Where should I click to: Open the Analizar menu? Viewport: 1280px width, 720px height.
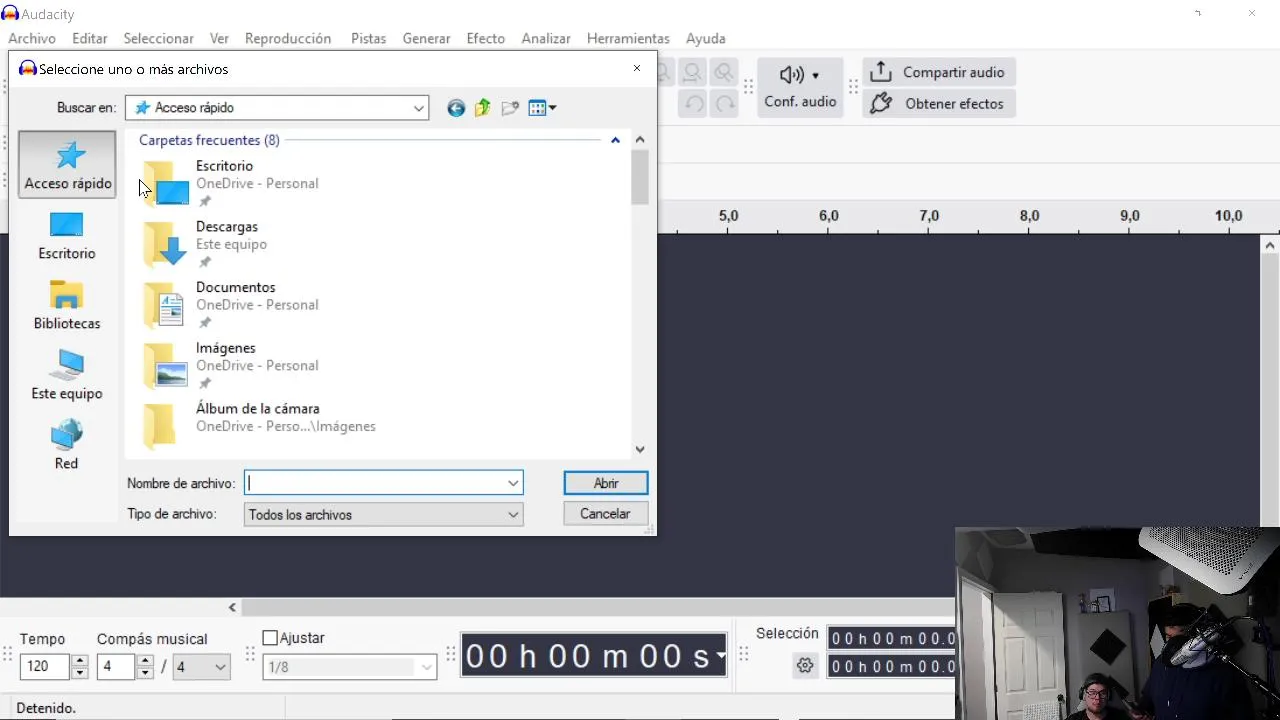coord(546,38)
